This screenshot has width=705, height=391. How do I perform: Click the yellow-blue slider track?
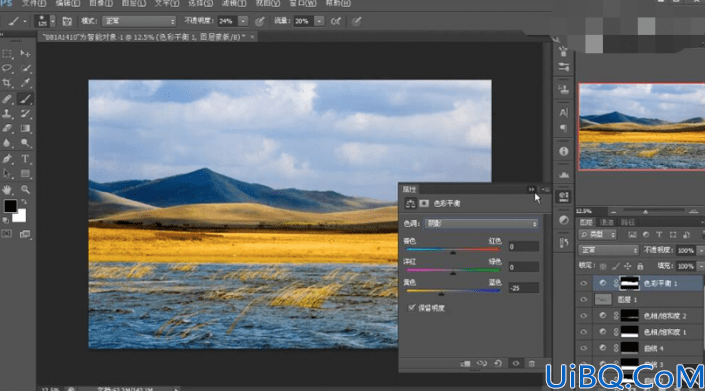point(453,291)
